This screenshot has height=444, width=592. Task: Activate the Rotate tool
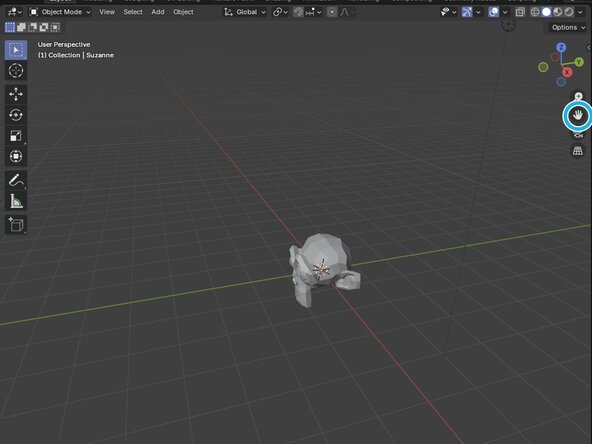16,115
